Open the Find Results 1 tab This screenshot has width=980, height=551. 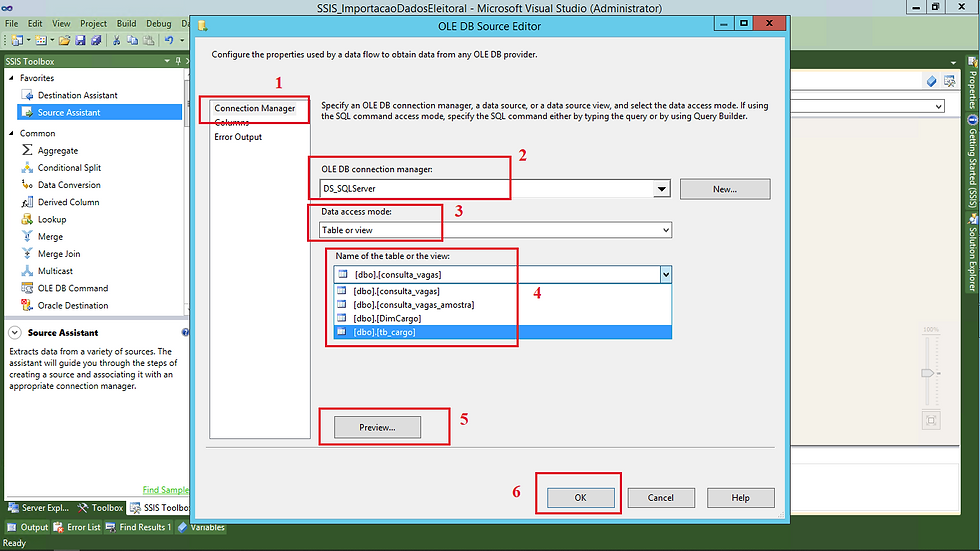tap(138, 527)
